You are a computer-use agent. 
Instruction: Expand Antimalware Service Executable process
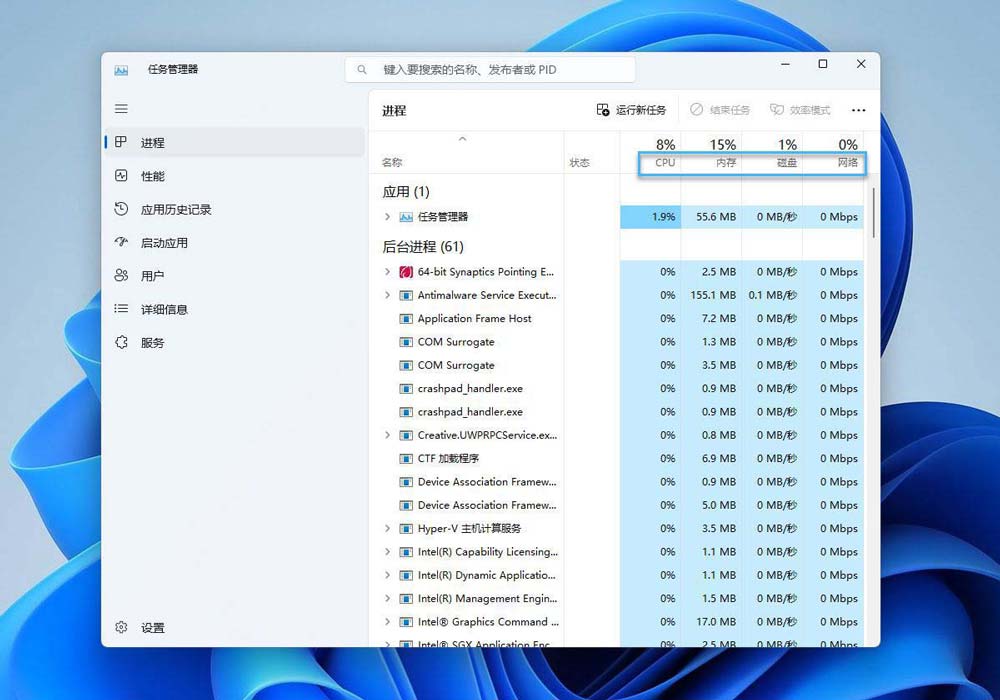(387, 295)
